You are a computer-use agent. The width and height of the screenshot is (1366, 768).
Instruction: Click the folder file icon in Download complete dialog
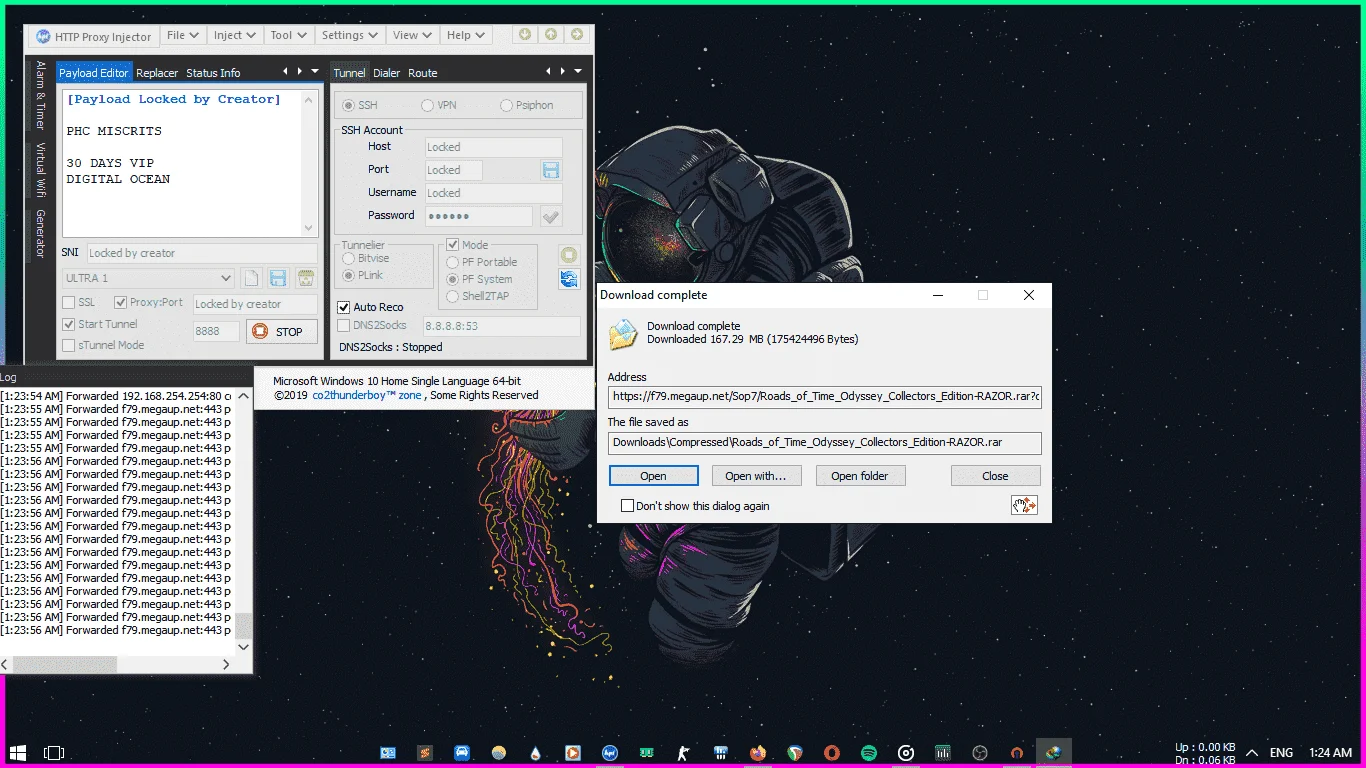coord(624,334)
